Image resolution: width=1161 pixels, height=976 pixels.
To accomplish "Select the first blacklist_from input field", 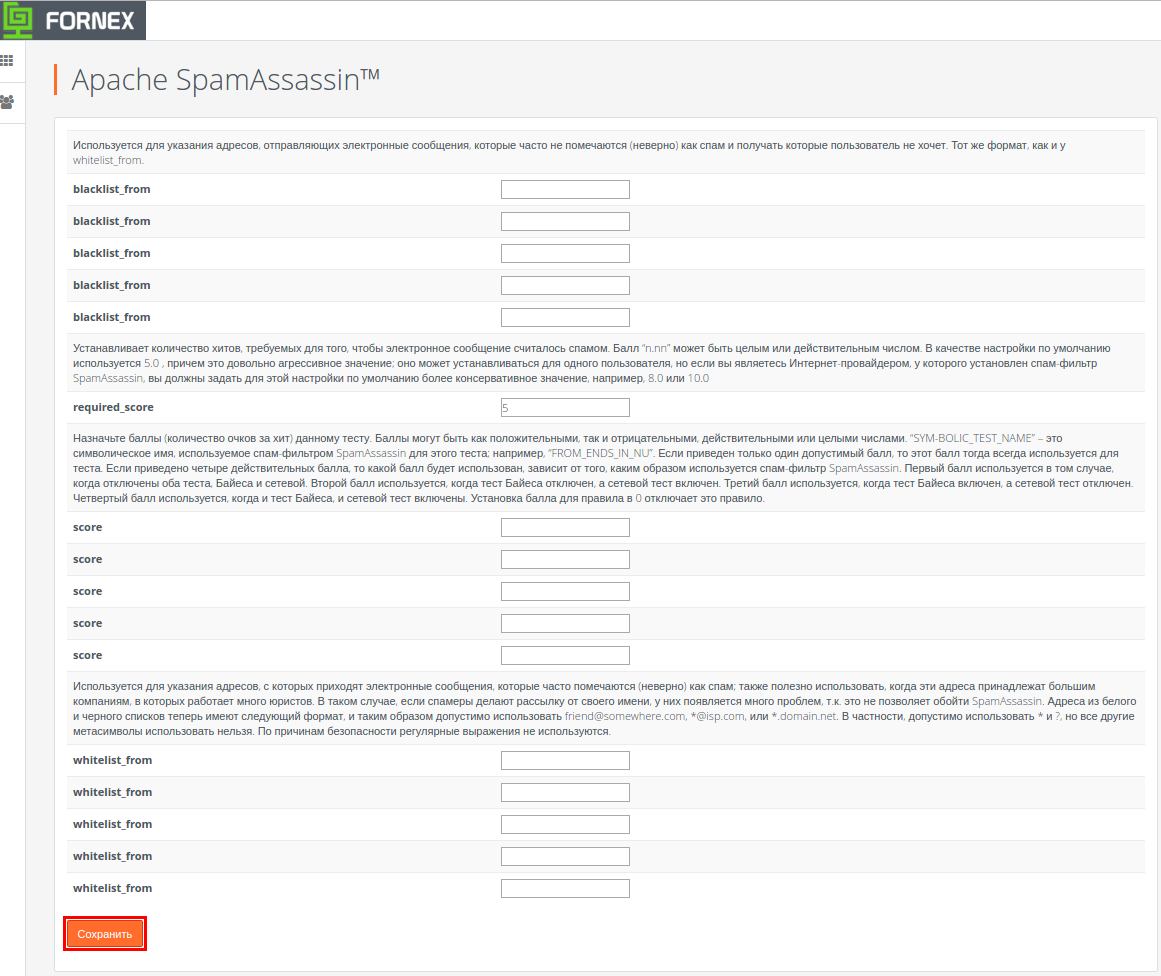I will click(x=565, y=190).
